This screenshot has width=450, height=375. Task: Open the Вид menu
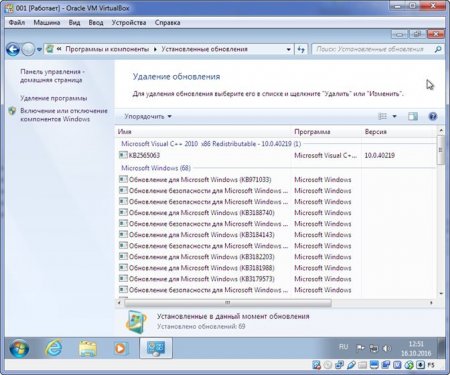(74, 23)
